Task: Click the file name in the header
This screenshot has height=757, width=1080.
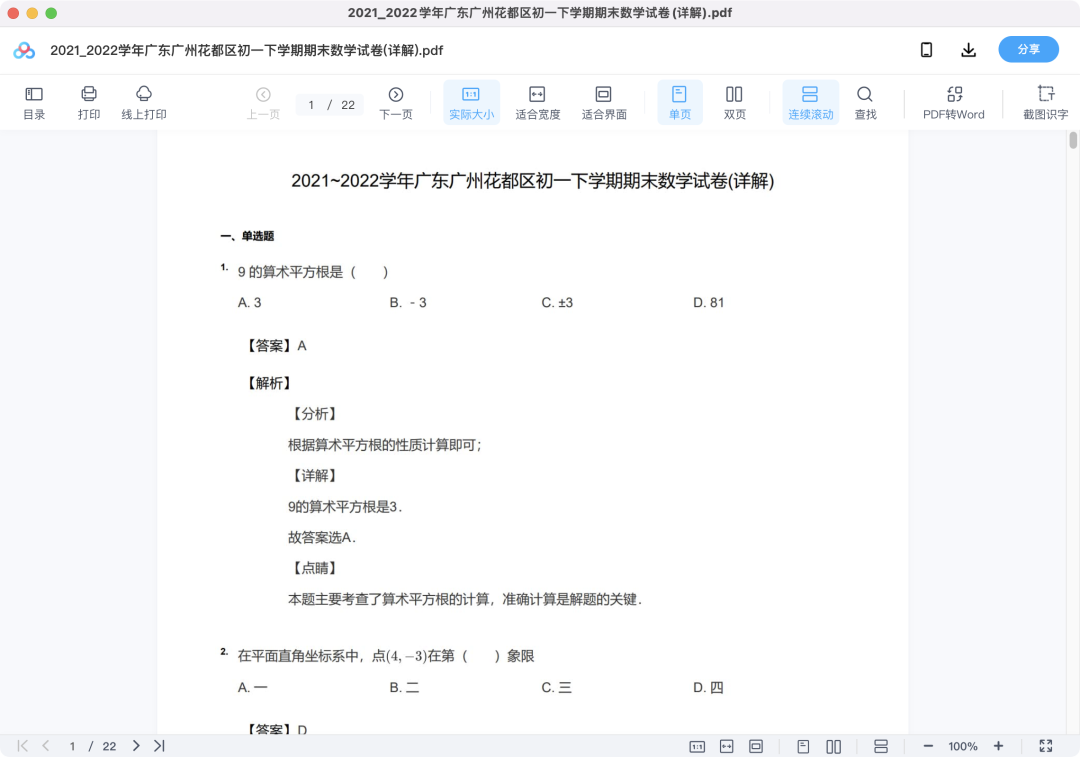Action: coord(247,50)
